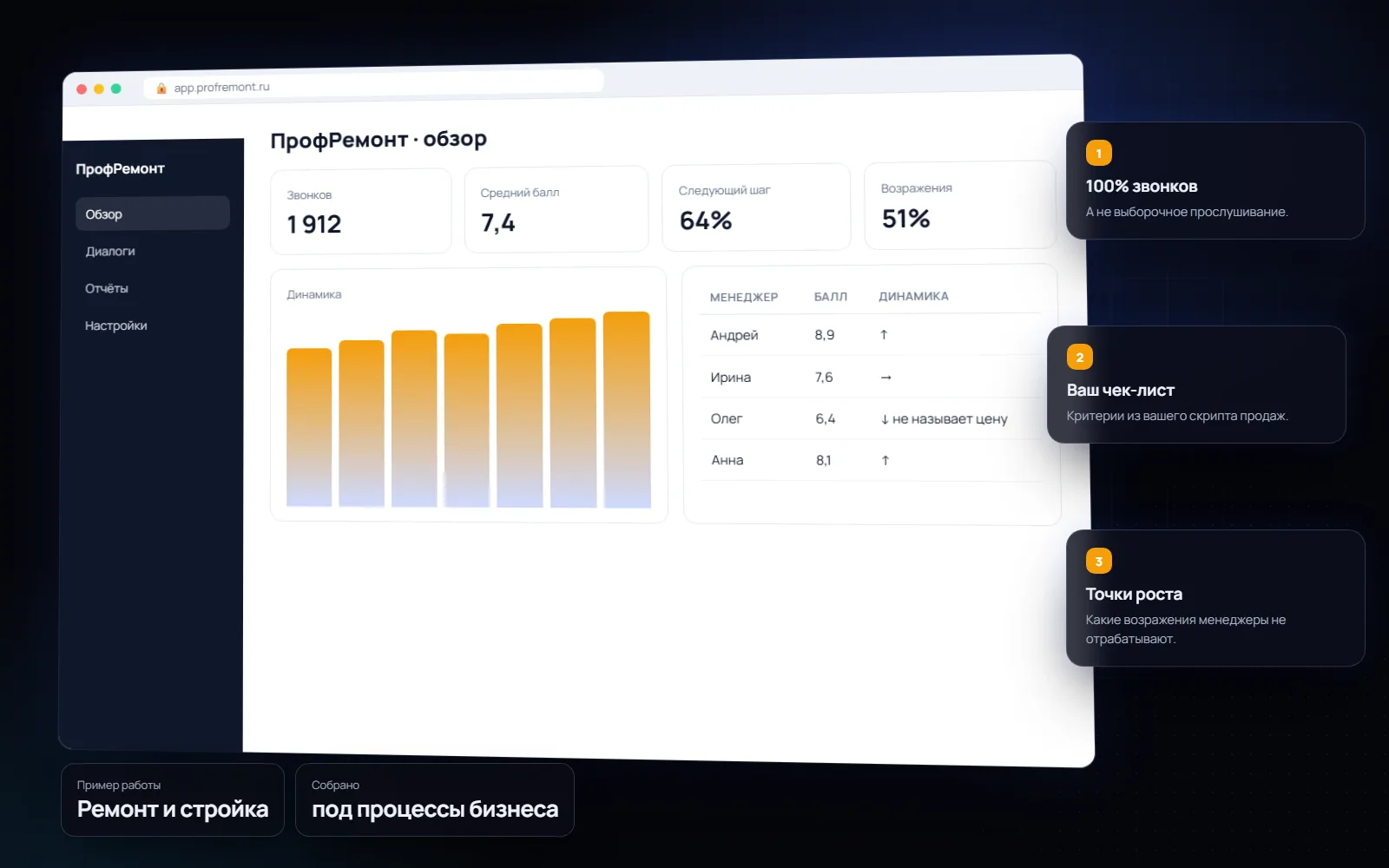Viewport: 1389px width, 868px height.
Task: Open Настройки in the sidebar
Action: (x=116, y=325)
